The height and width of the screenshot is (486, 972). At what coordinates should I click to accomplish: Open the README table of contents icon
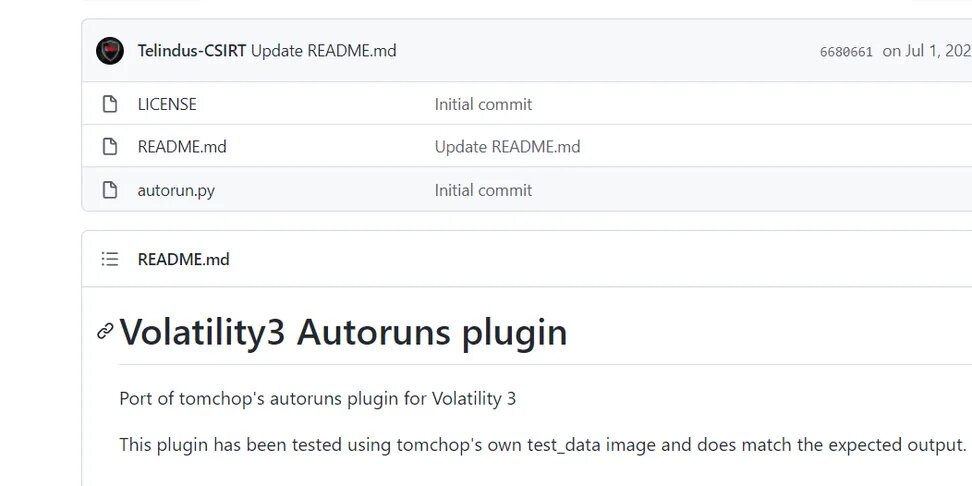point(110,259)
